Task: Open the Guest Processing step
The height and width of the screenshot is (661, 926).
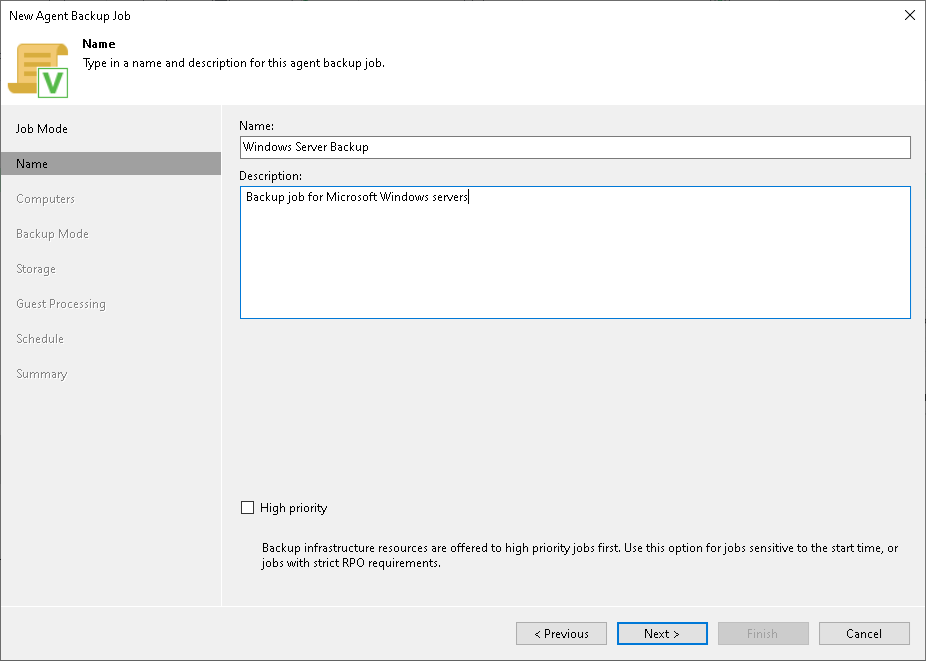Action: point(62,303)
